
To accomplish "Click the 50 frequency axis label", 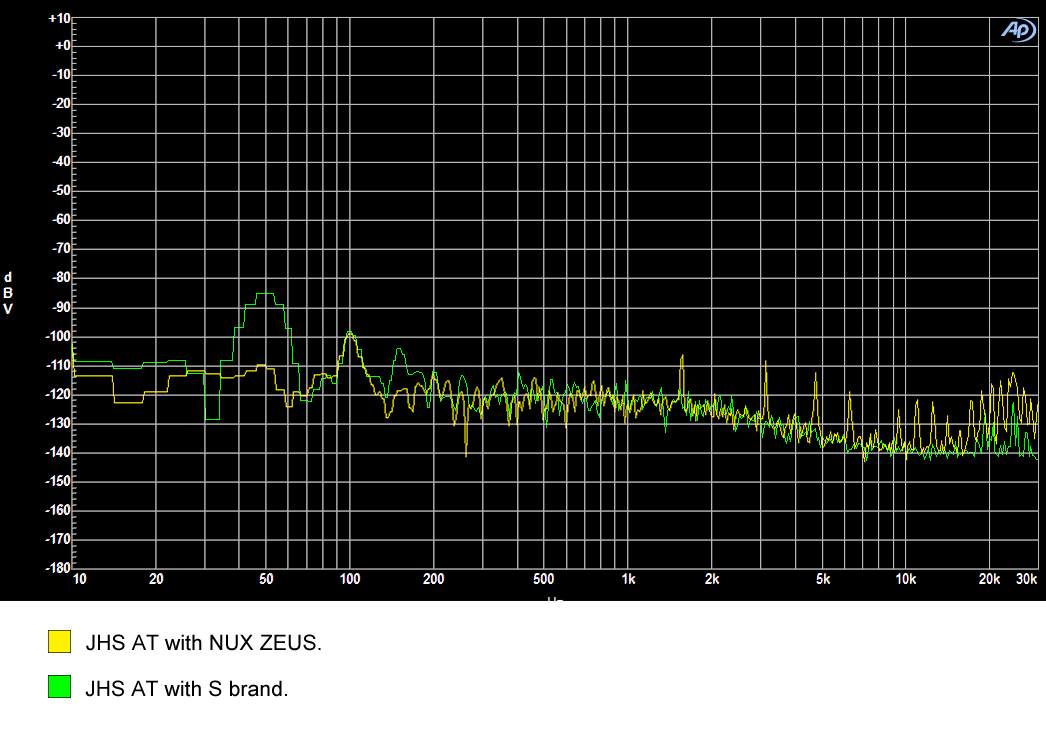I will point(266,580).
